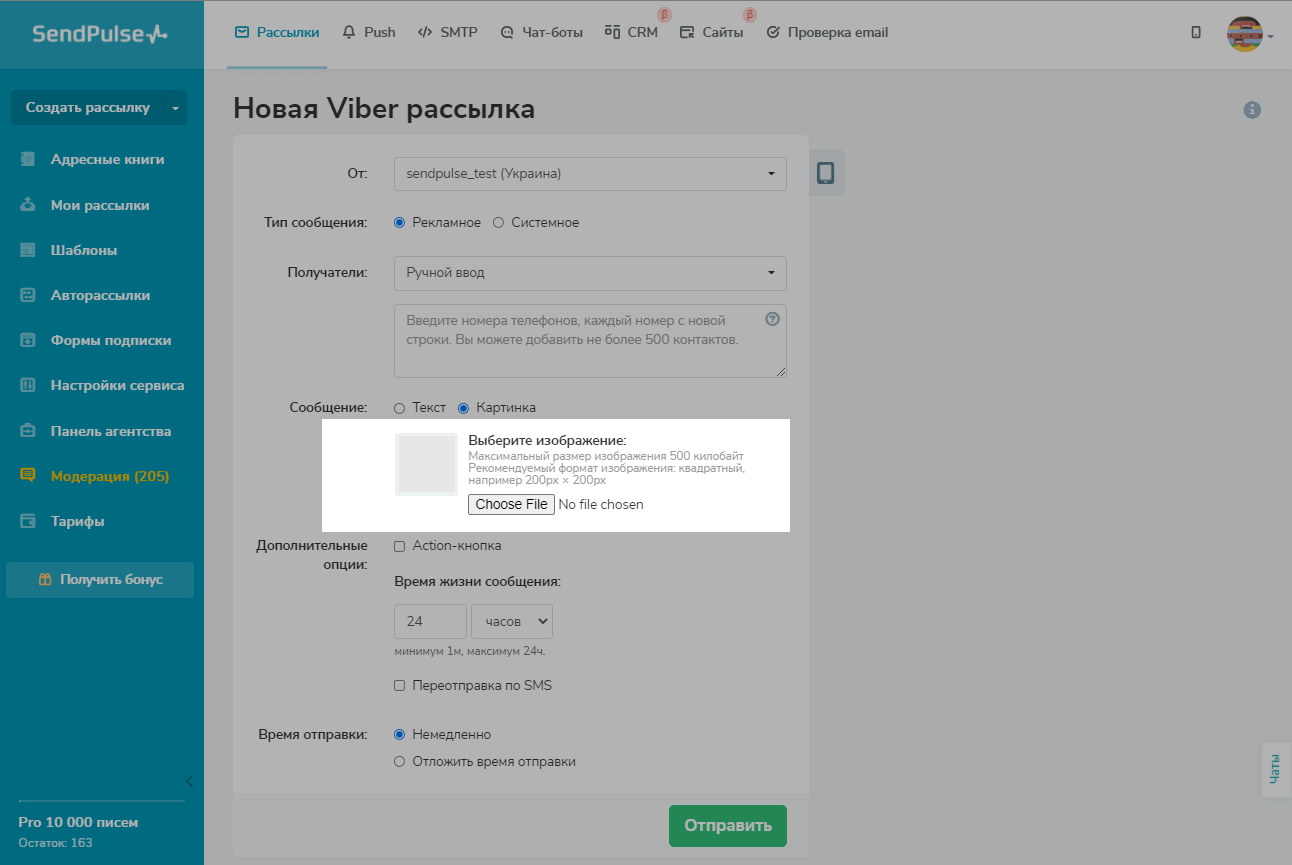1292x865 pixels.
Task: Click the help question mark in phone numbers field
Action: click(772, 320)
